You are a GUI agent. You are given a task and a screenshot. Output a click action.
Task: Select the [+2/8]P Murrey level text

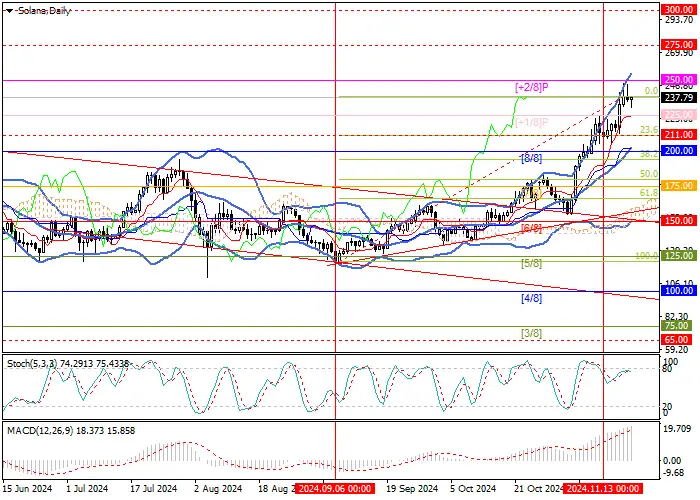point(532,87)
